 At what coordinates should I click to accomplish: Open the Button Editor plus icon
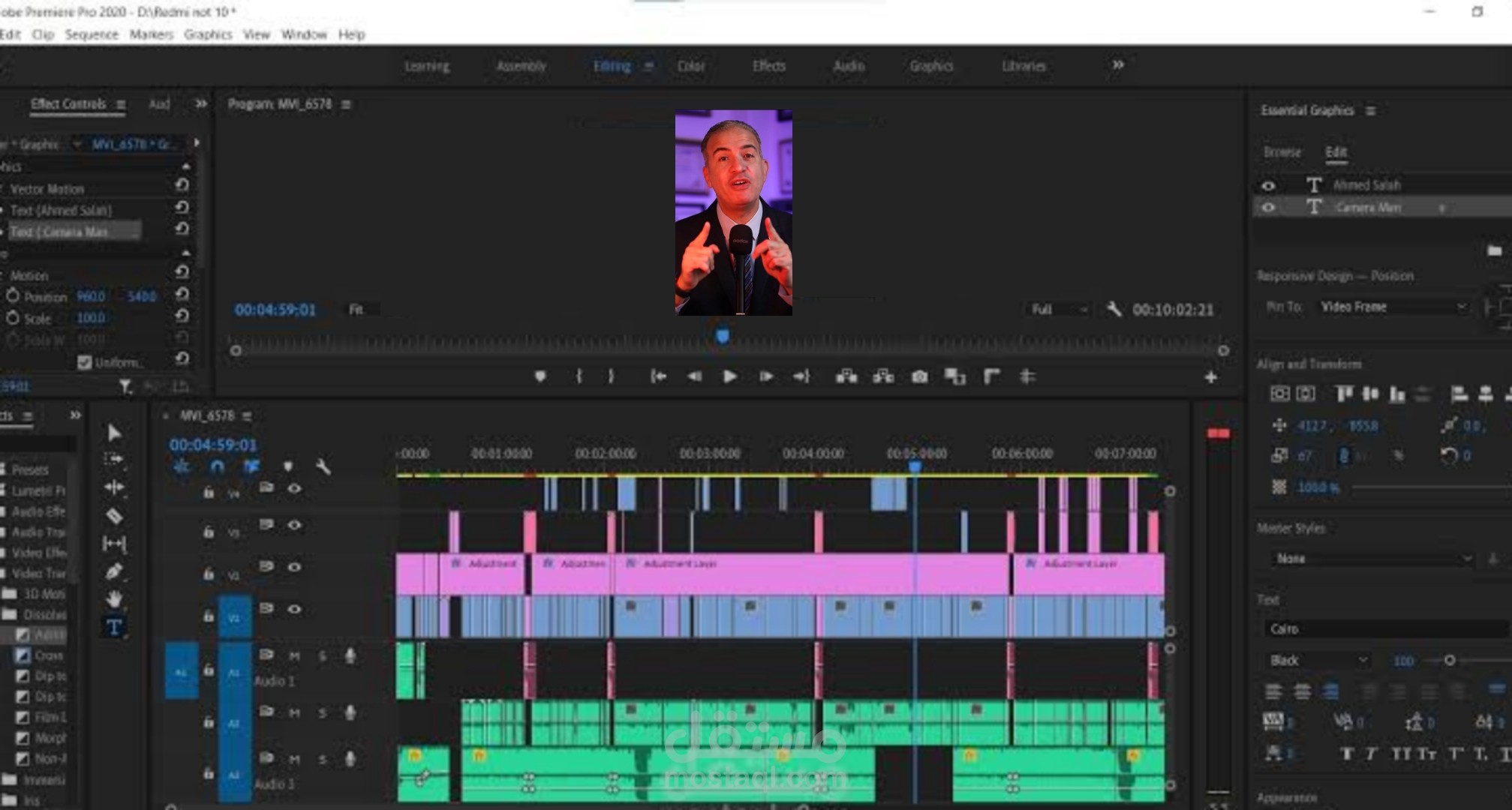tap(1210, 377)
